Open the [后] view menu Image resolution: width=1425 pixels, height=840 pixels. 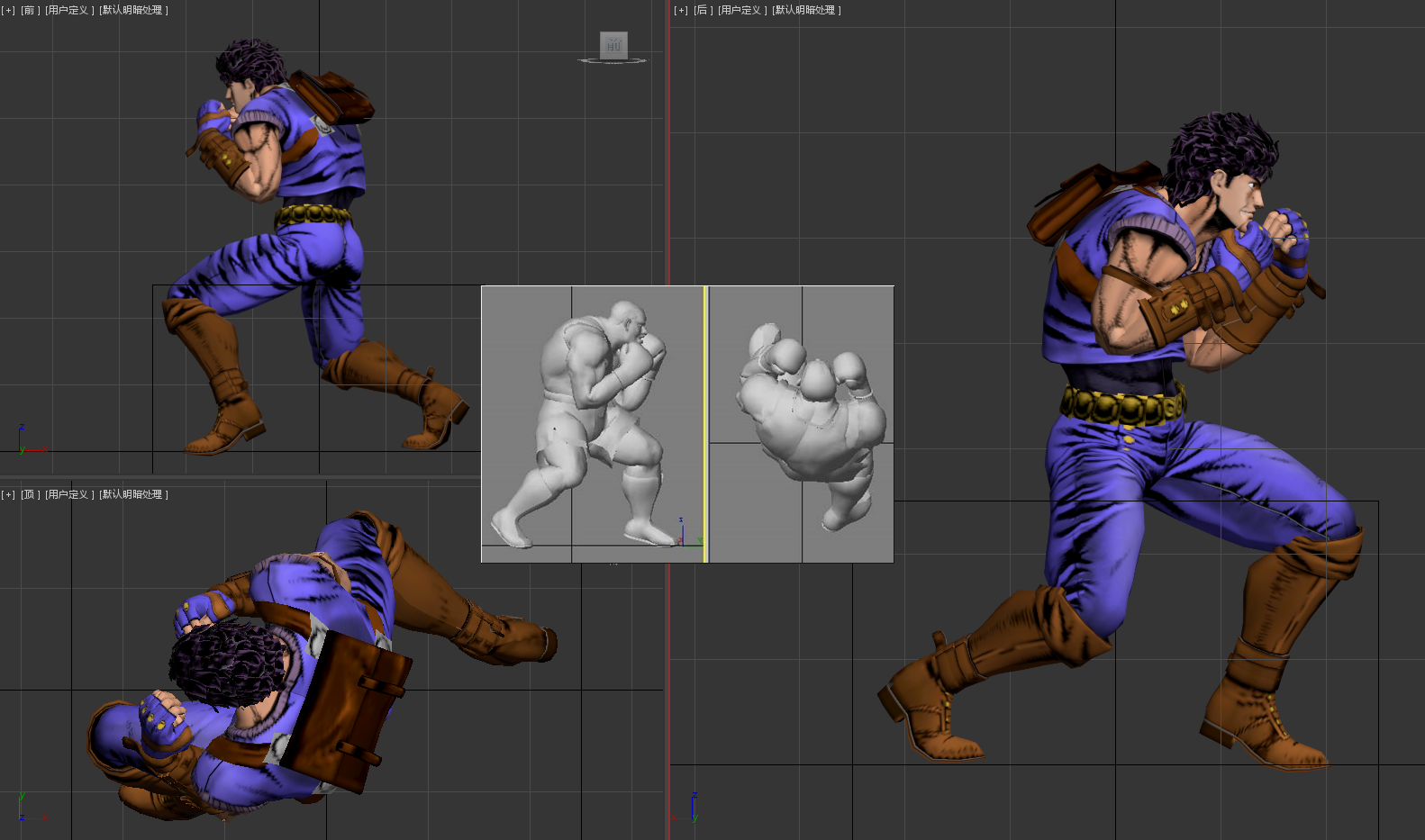click(x=703, y=10)
